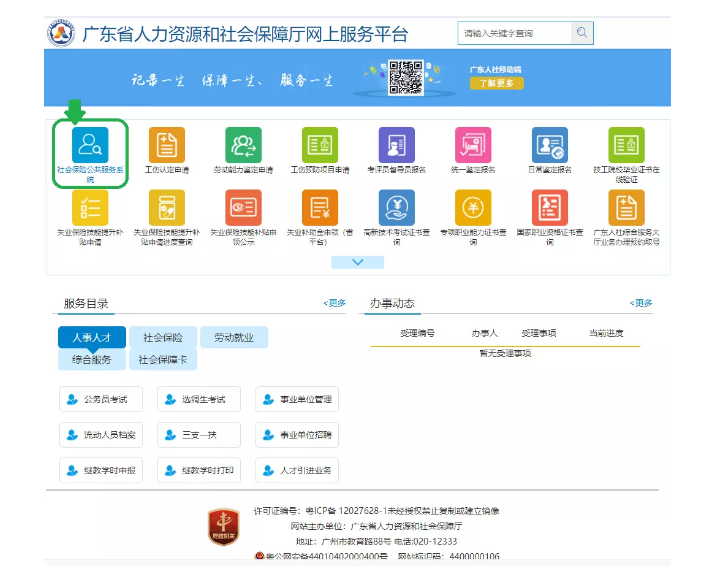
Task: Switch to the 劳动就业 tab
Action: [234, 337]
